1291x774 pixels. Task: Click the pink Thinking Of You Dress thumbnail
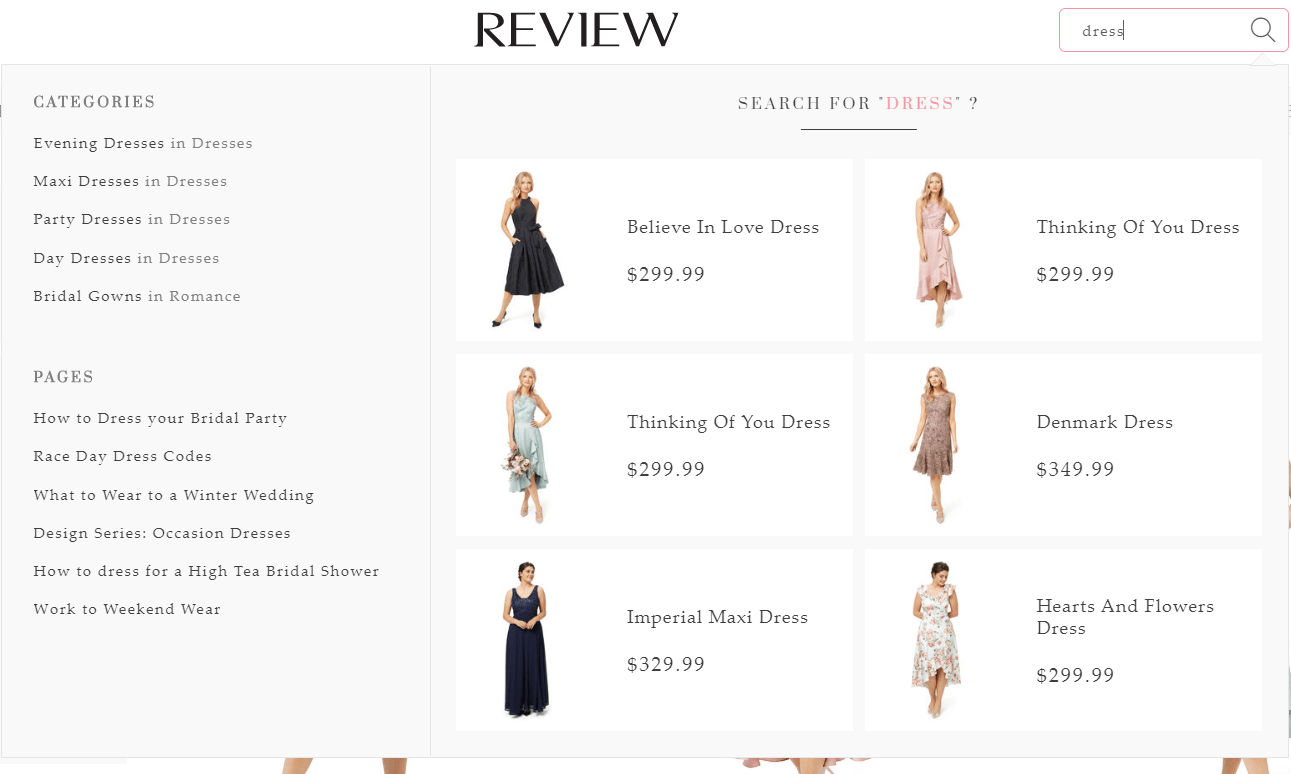937,249
